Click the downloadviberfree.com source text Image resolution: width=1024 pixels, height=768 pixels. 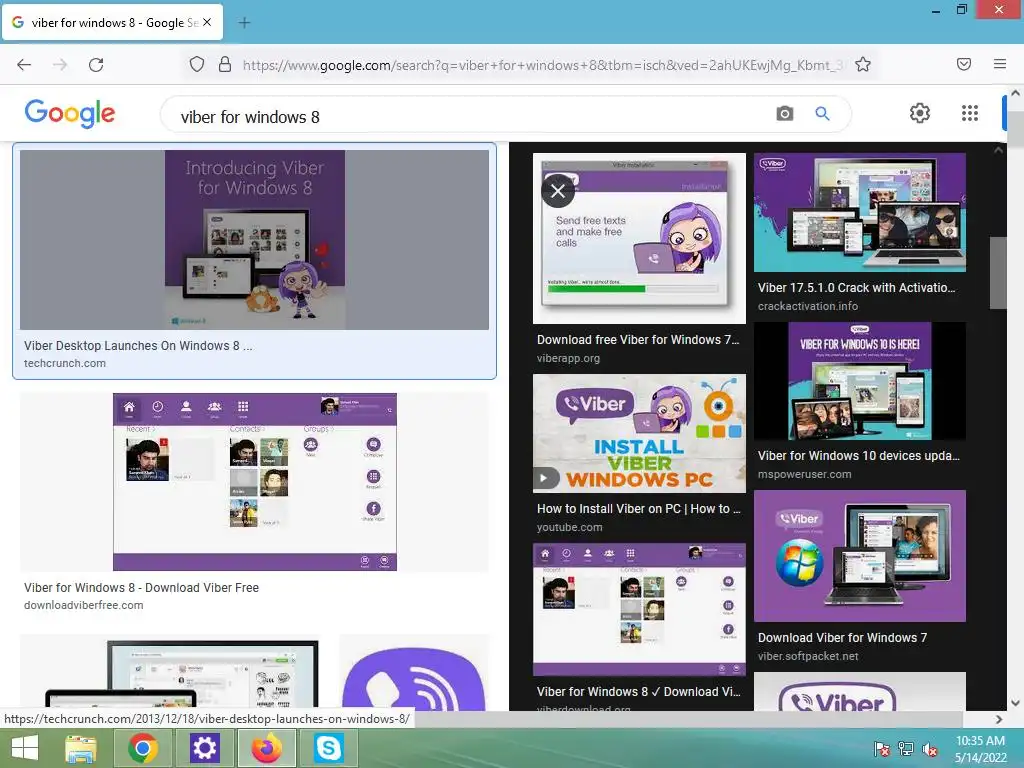(84, 605)
